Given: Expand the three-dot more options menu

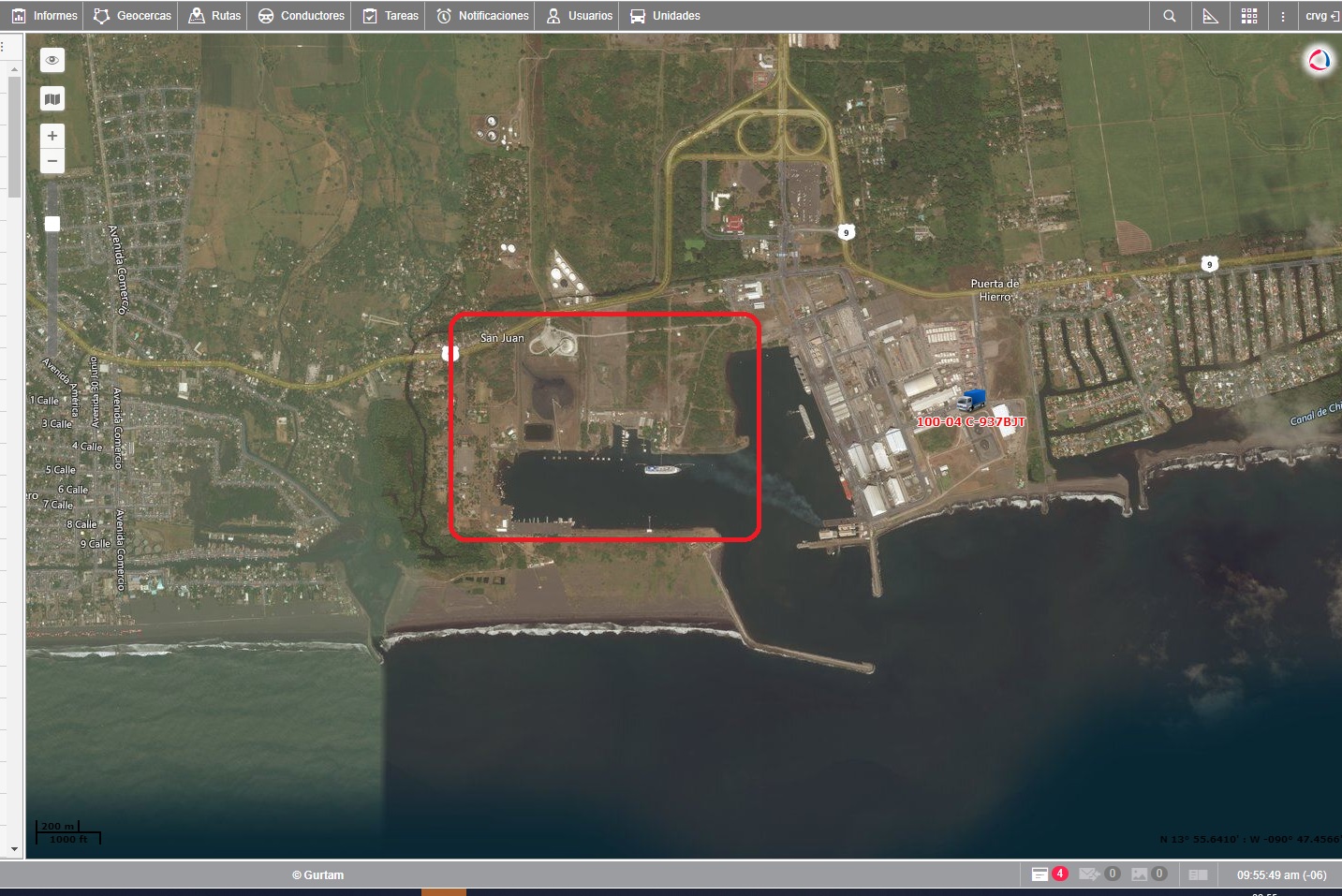Looking at the screenshot, I should [1283, 16].
